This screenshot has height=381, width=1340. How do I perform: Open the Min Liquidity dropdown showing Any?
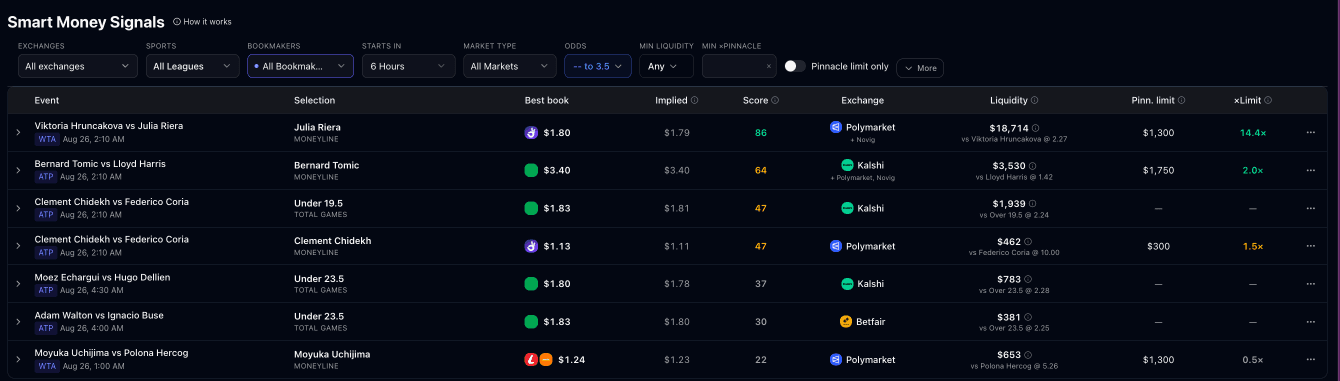pyautogui.click(x=667, y=66)
